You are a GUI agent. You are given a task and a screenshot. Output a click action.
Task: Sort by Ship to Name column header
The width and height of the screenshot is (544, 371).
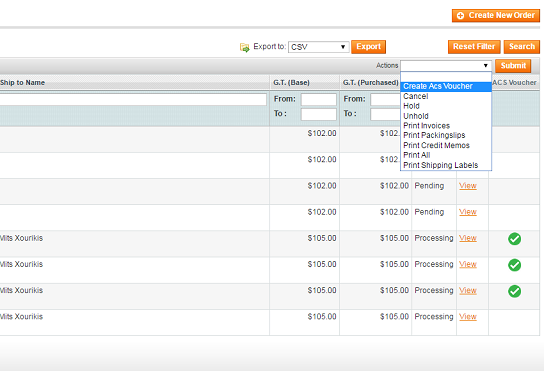[23, 83]
